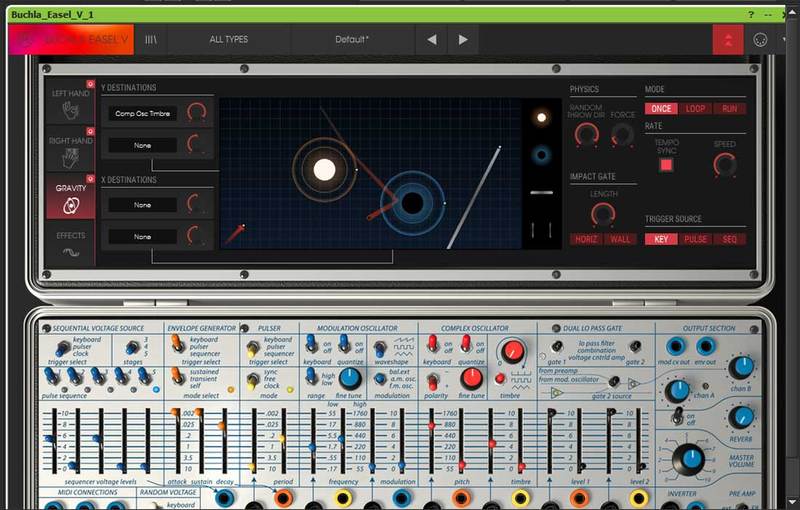Select the wall line object icon
The width and height of the screenshot is (800, 510).
(x=541, y=191)
